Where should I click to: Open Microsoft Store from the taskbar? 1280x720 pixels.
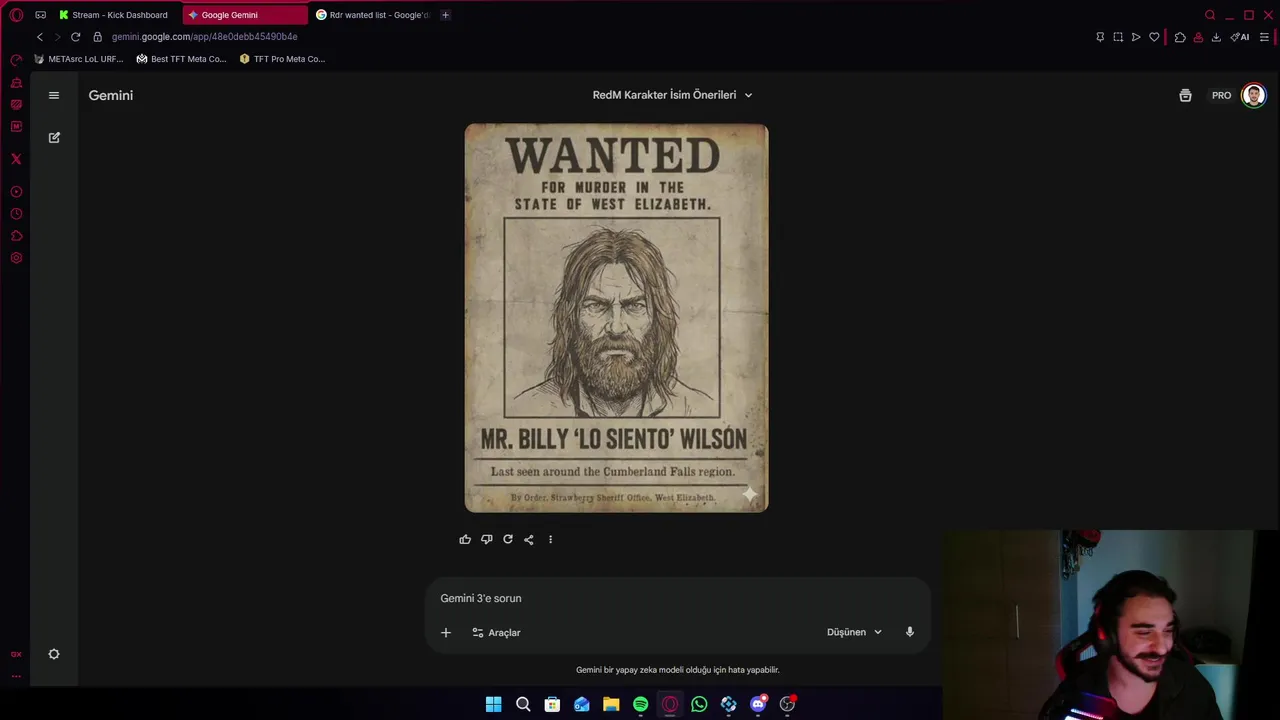click(x=552, y=704)
